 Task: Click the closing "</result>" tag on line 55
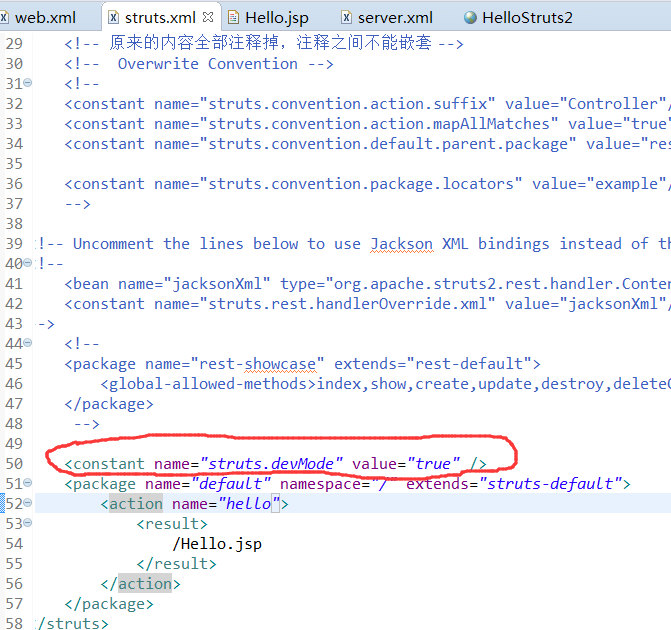(x=176, y=564)
